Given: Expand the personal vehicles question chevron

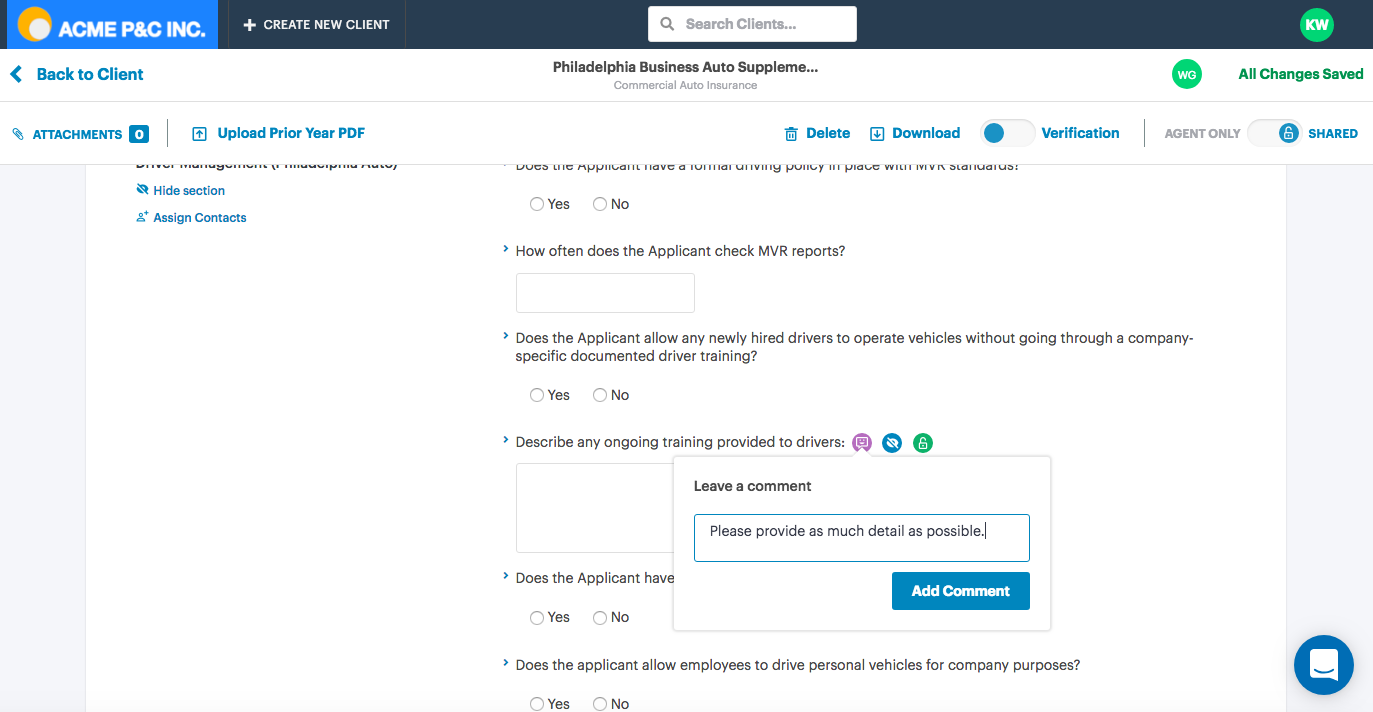Looking at the screenshot, I should tap(506, 663).
